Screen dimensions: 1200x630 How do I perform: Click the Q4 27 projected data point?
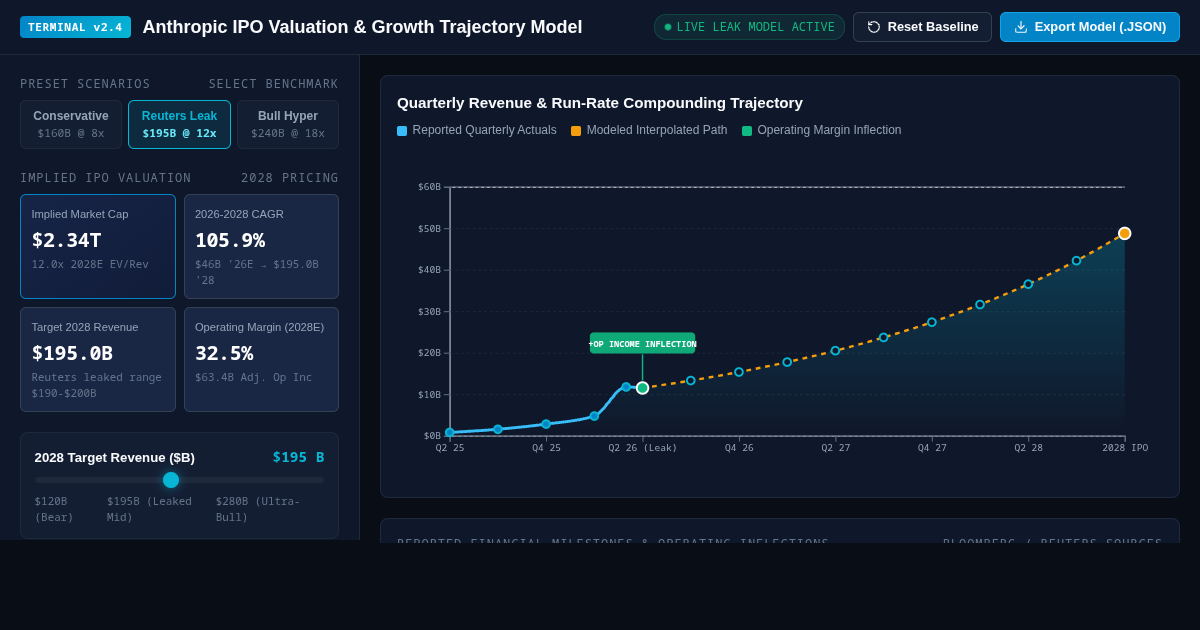tap(932, 322)
